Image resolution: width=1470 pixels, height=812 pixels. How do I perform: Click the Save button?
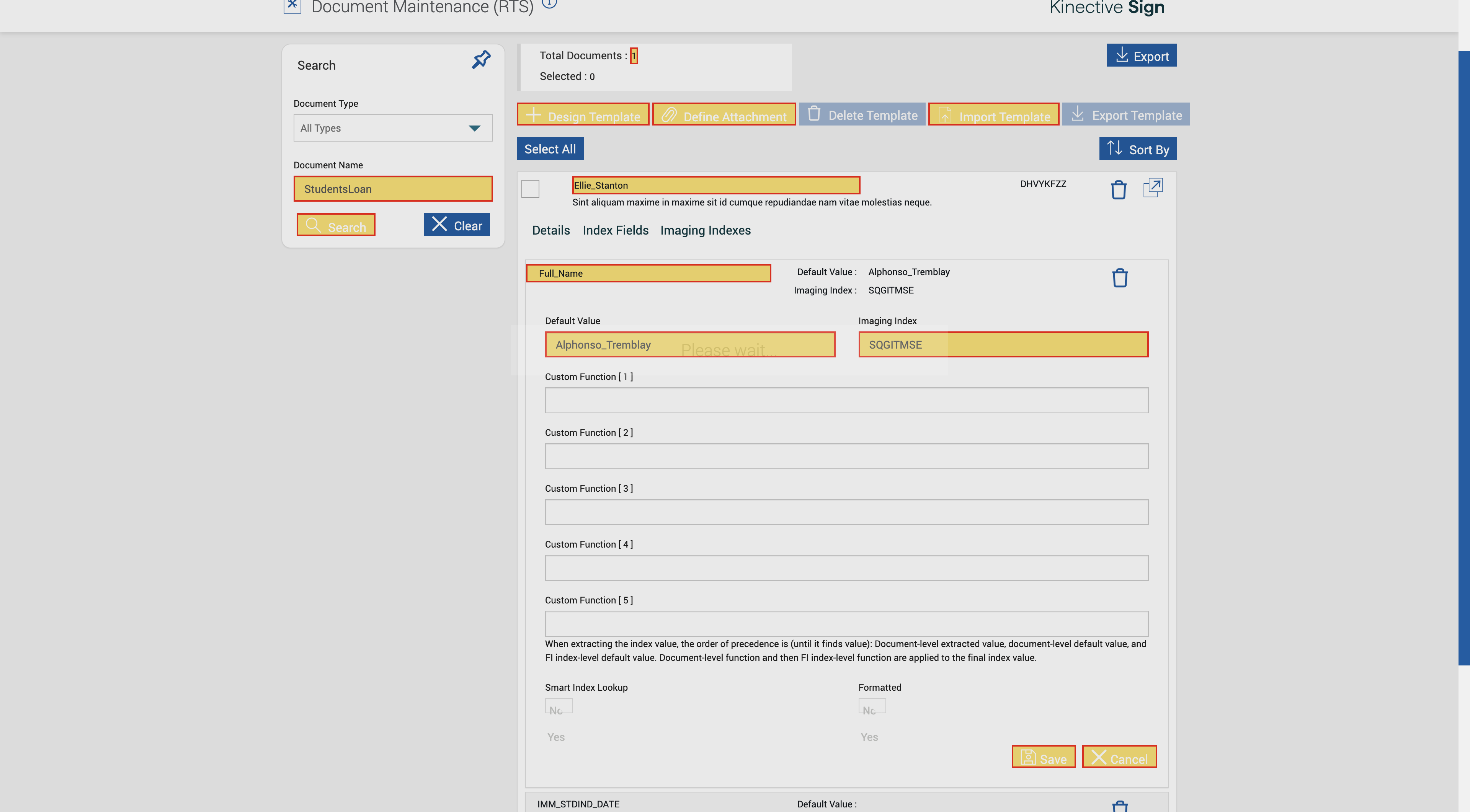pos(1043,757)
